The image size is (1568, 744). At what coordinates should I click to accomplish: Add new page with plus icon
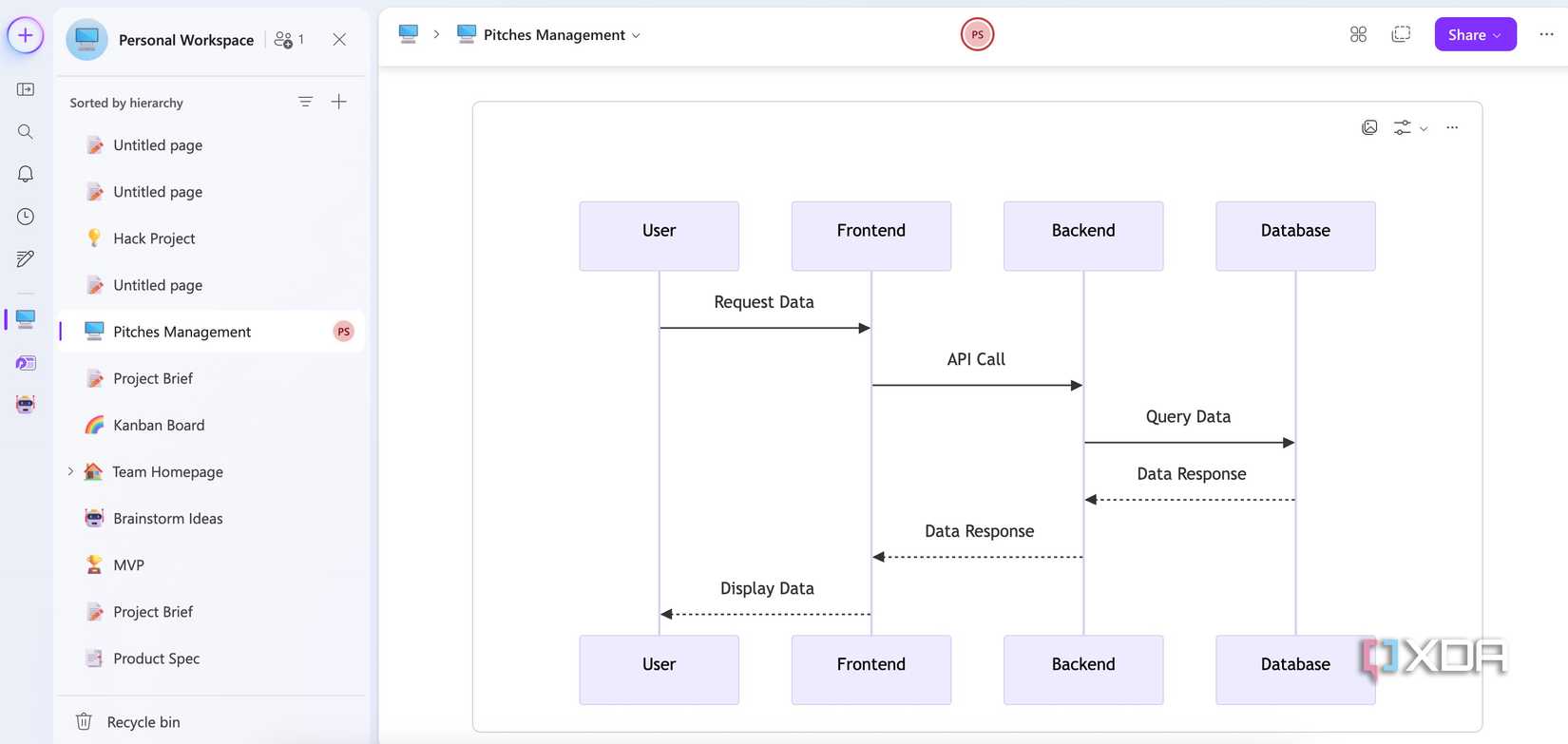click(x=338, y=102)
